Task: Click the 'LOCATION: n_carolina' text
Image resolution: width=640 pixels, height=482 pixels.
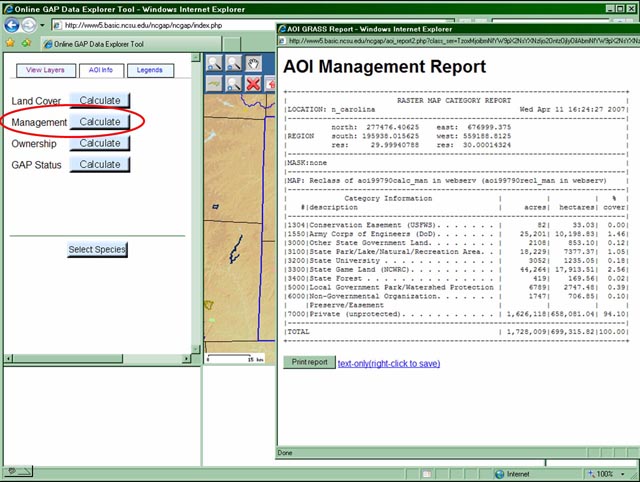Action: [x=331, y=109]
